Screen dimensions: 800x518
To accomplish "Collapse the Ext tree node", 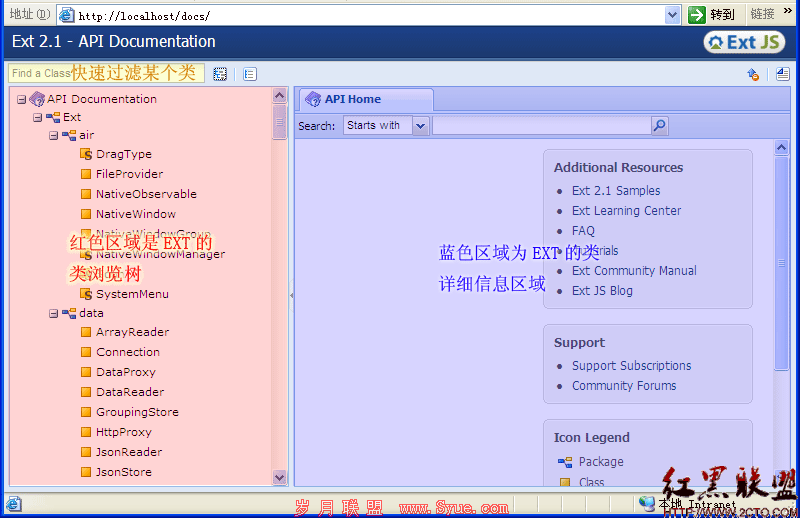I will [x=37, y=118].
